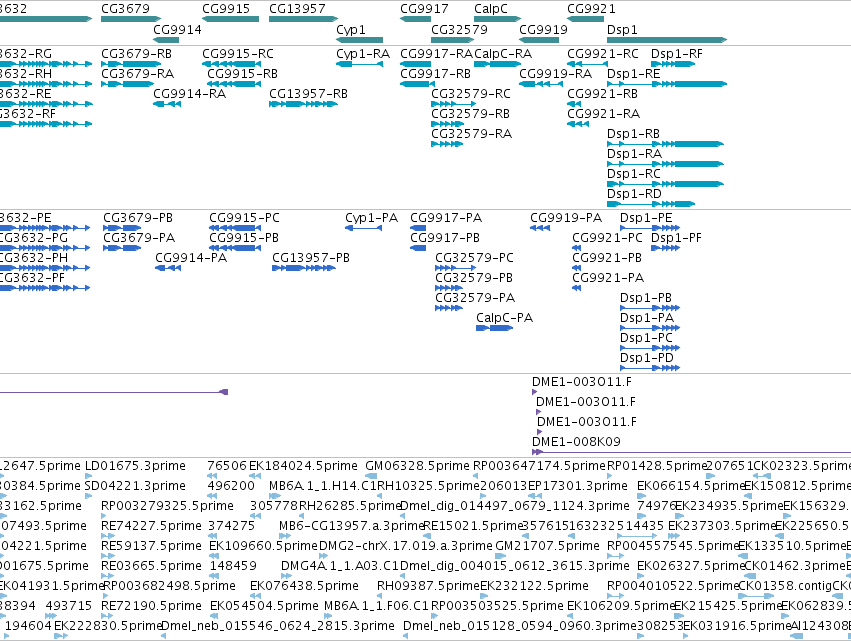
Task: Select the CalpC gene bar
Action: tap(497, 19)
